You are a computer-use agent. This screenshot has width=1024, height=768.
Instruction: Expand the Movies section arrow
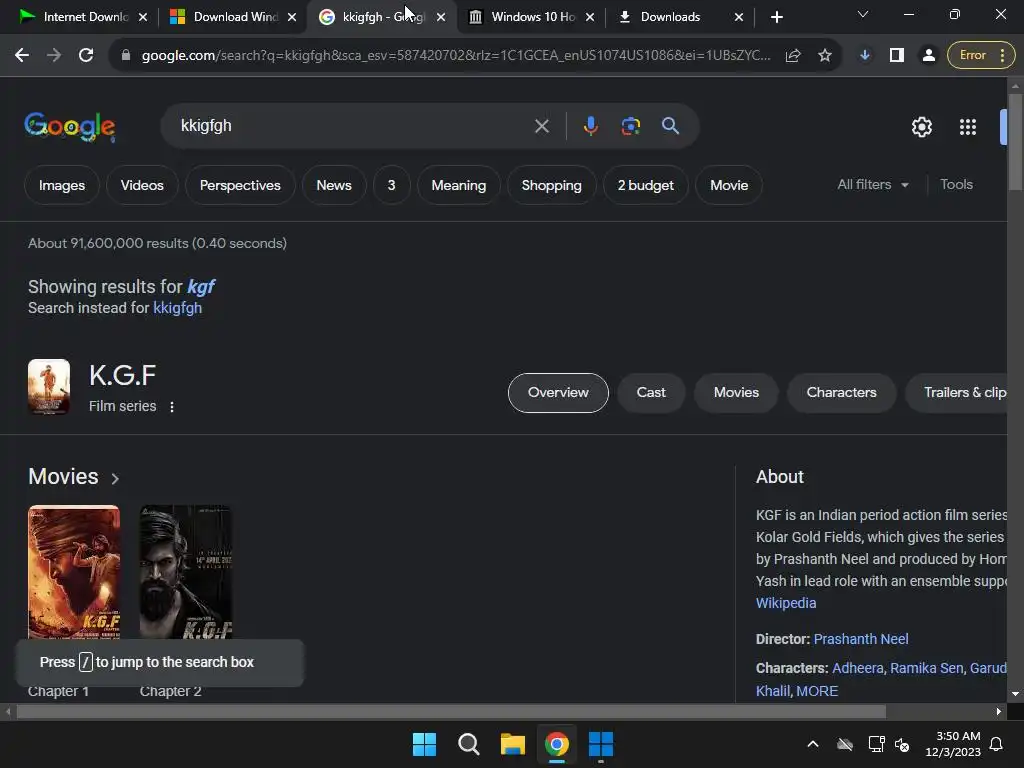coord(115,479)
